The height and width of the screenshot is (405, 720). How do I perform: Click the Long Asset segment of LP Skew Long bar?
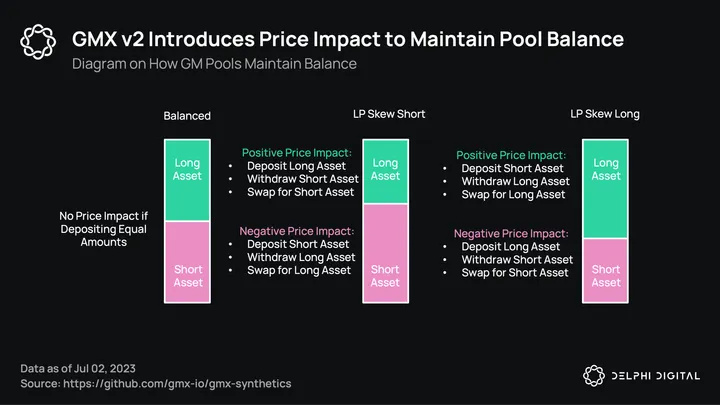click(605, 189)
